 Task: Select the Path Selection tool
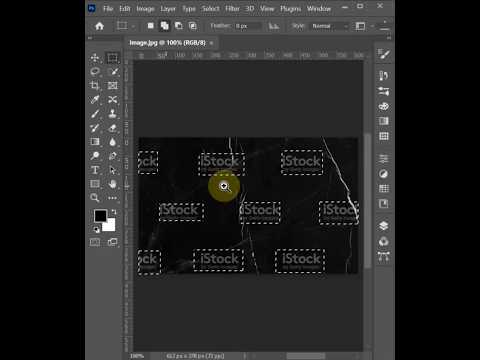point(112,170)
